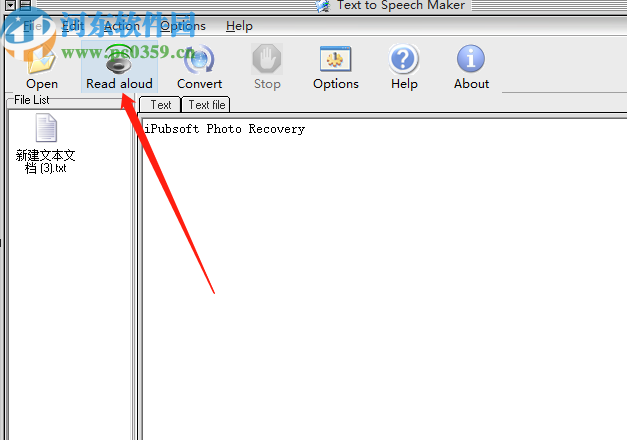
Task: Switch to the Text tab
Action: [x=160, y=105]
